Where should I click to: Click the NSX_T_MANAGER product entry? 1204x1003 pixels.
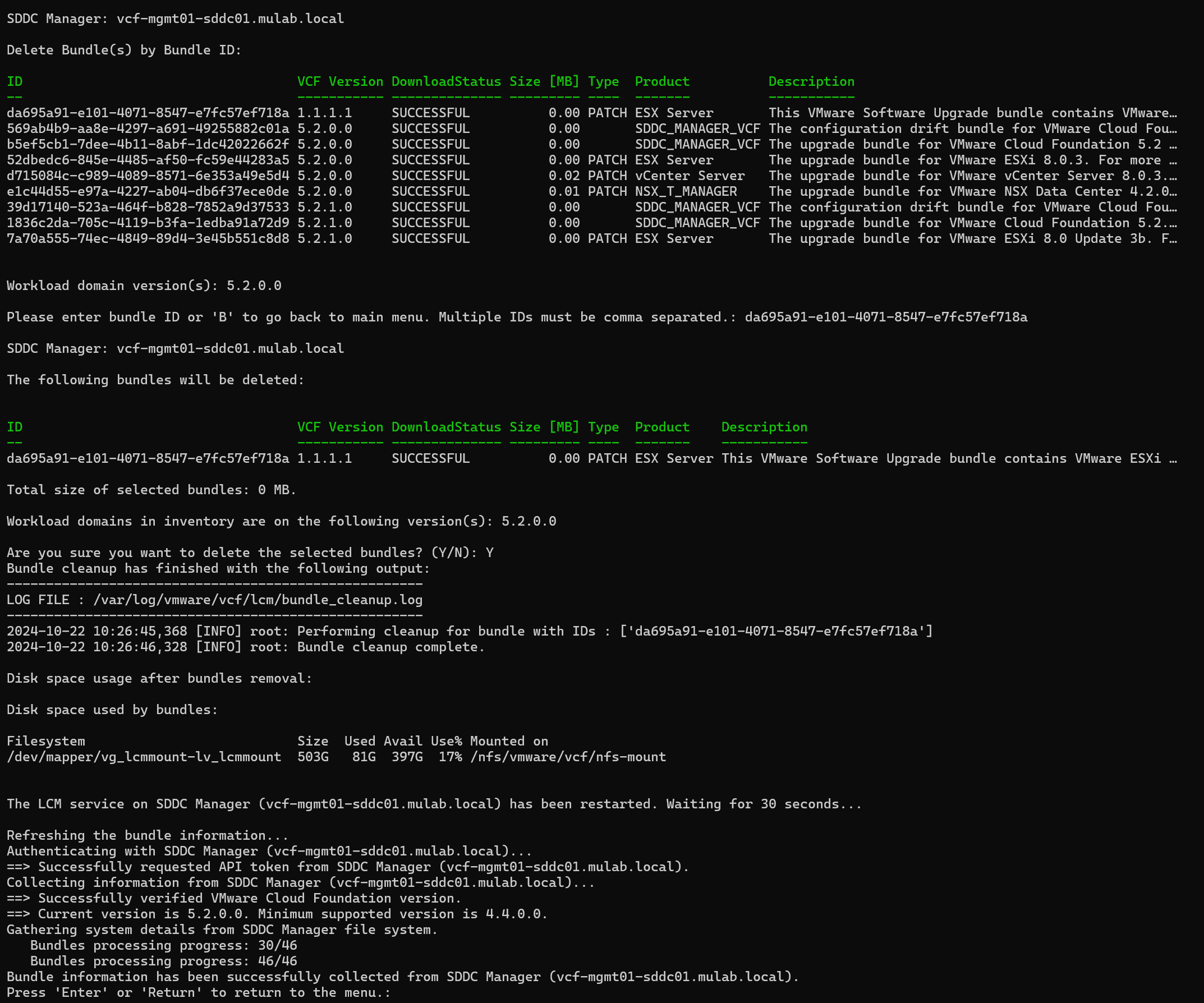(686, 191)
